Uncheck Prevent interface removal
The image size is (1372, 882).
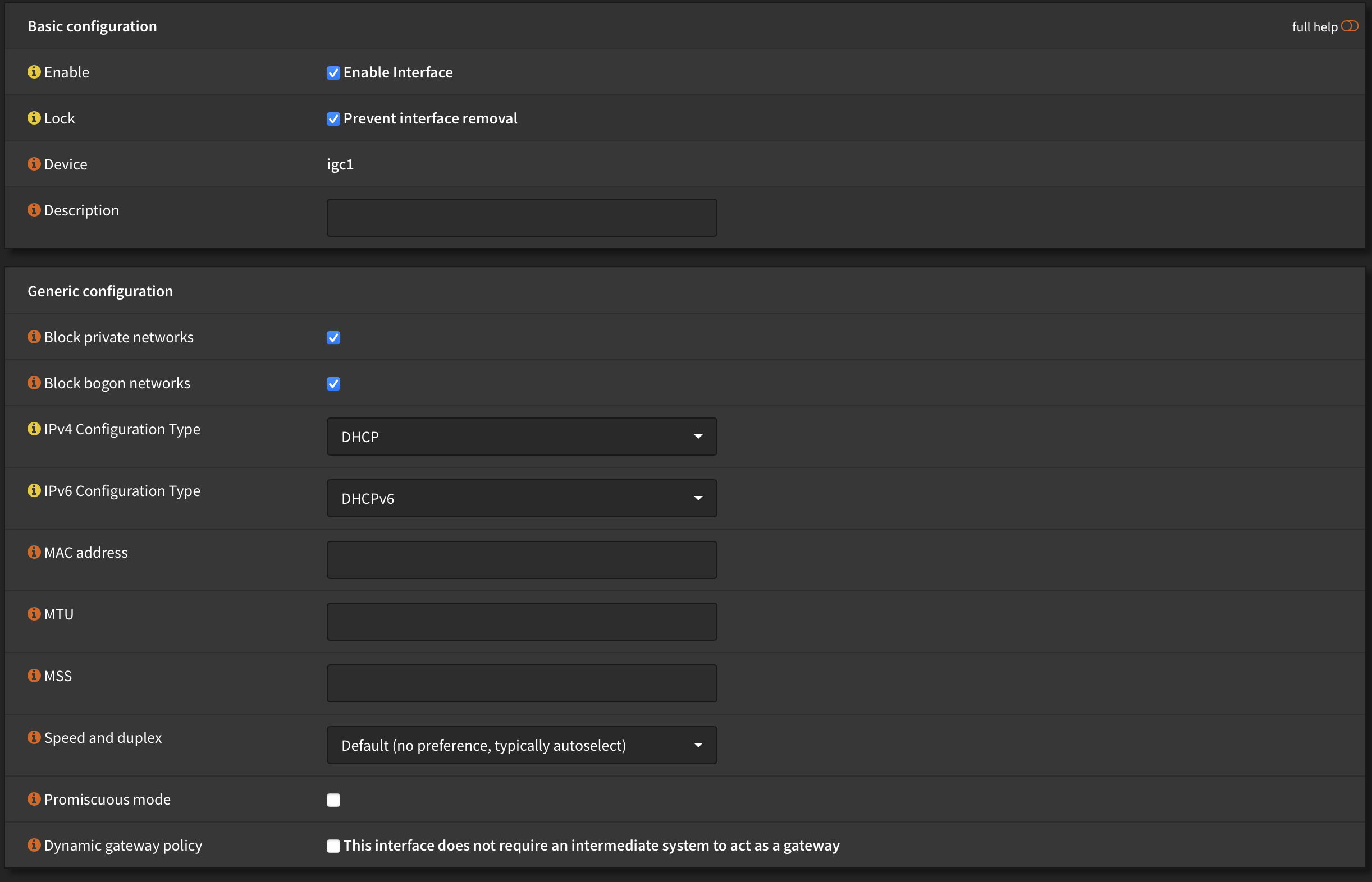click(333, 118)
